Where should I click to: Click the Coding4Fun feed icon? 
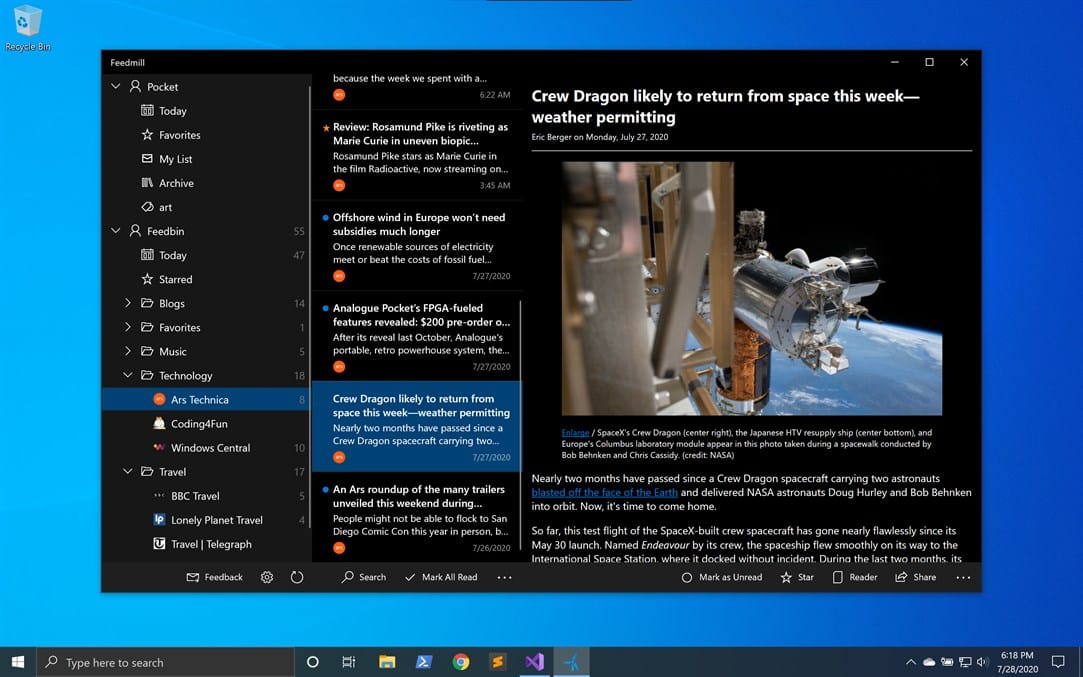point(159,424)
